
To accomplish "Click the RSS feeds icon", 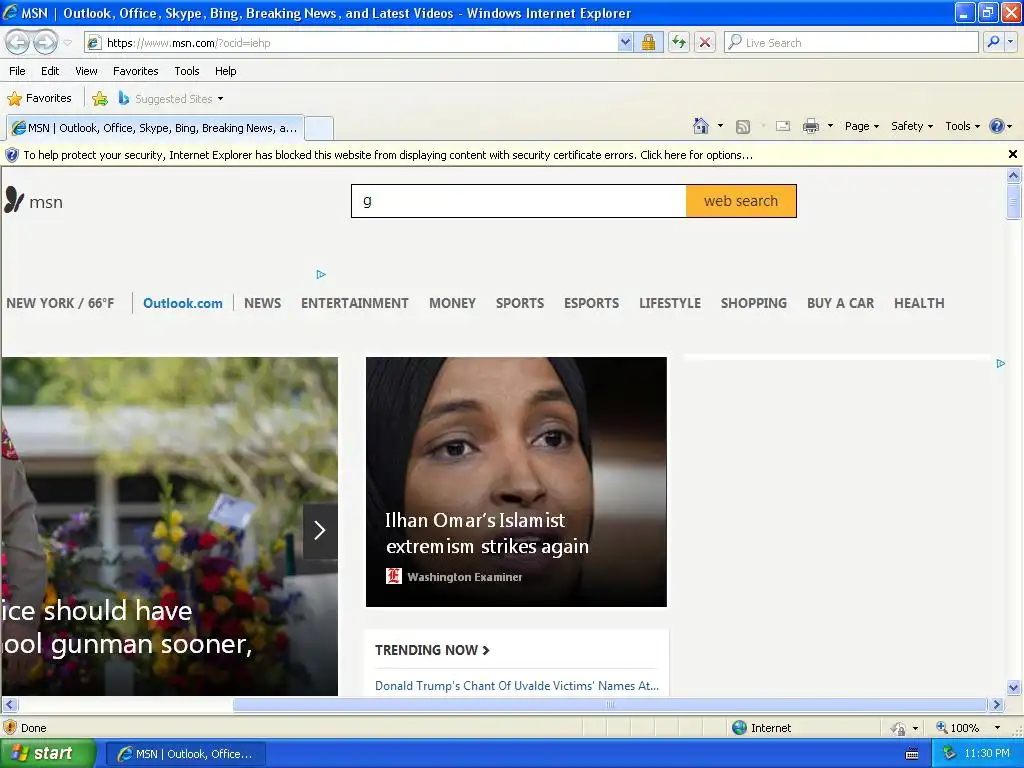I will 743,127.
